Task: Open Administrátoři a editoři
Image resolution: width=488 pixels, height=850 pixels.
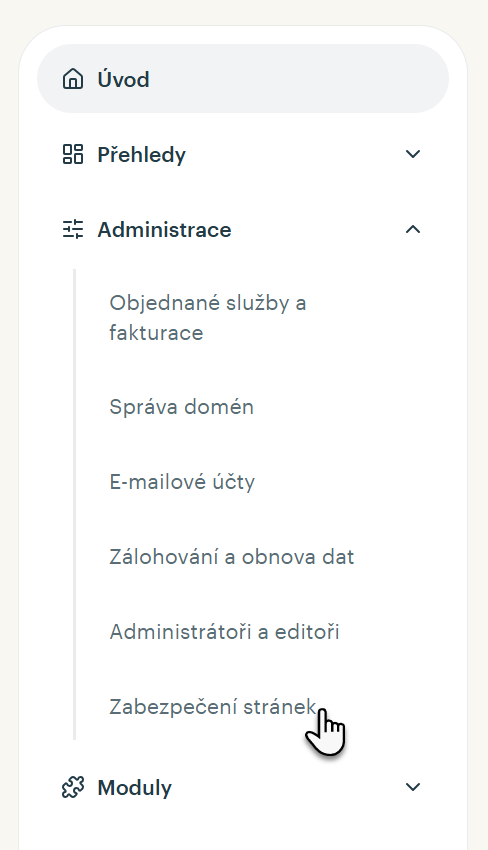Action: [224, 632]
